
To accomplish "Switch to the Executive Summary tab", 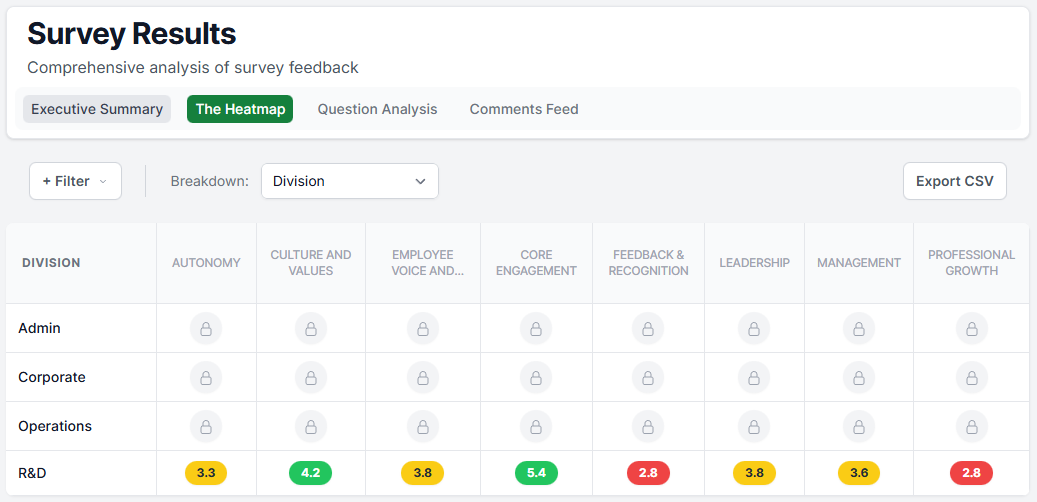I will pyautogui.click(x=97, y=109).
